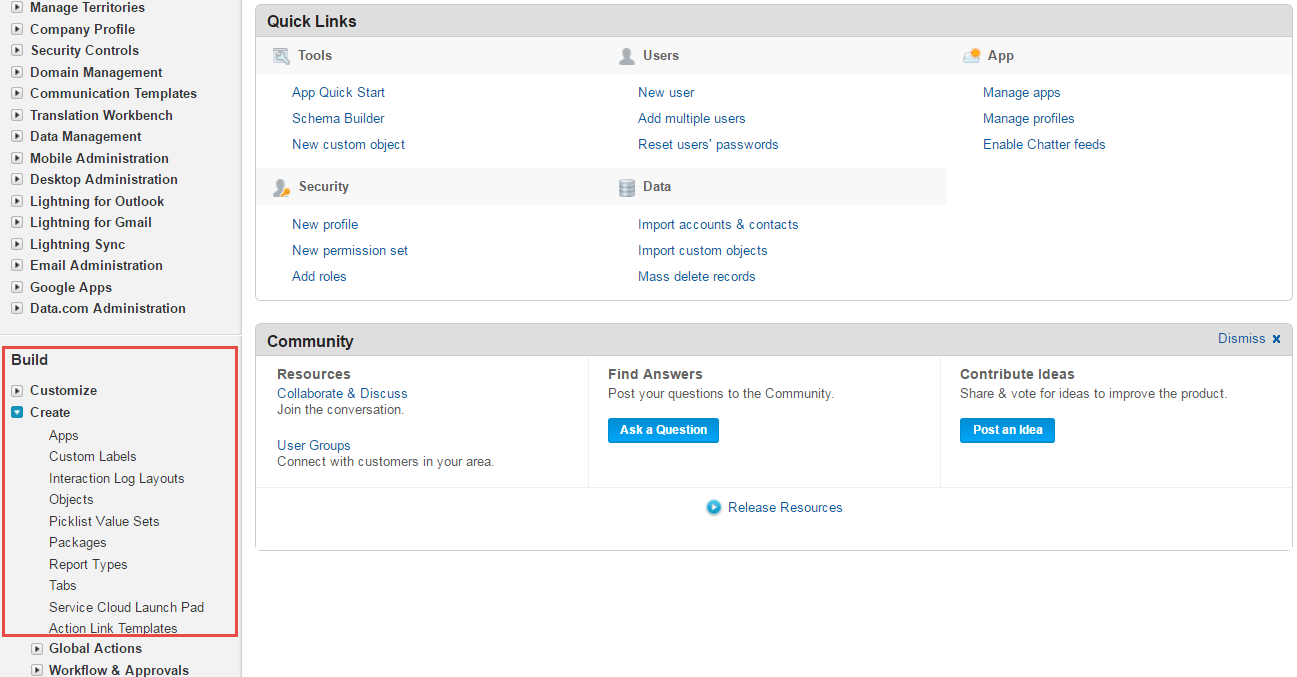Expand Security Controls in the sidebar
1297x677 pixels.
[17, 50]
